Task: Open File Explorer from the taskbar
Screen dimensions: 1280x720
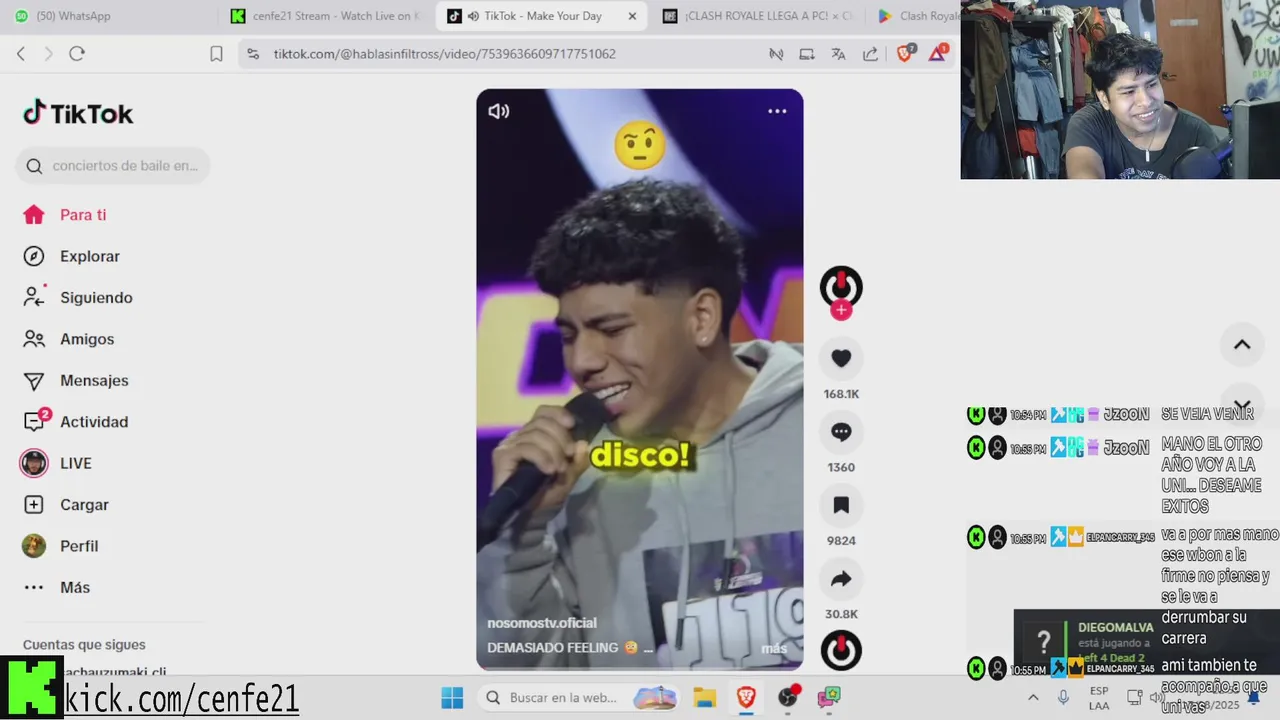Action: click(x=705, y=697)
